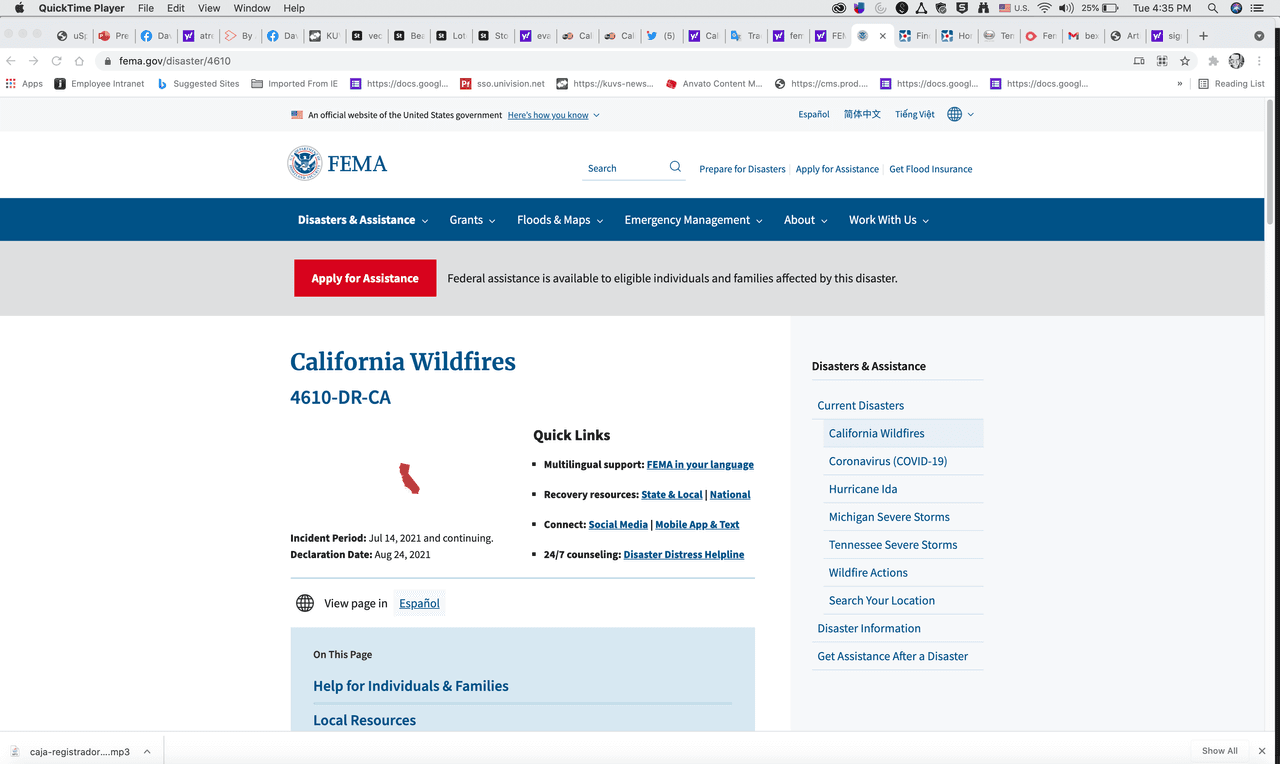Open the macOS Spotlight search icon

[x=1212, y=8]
